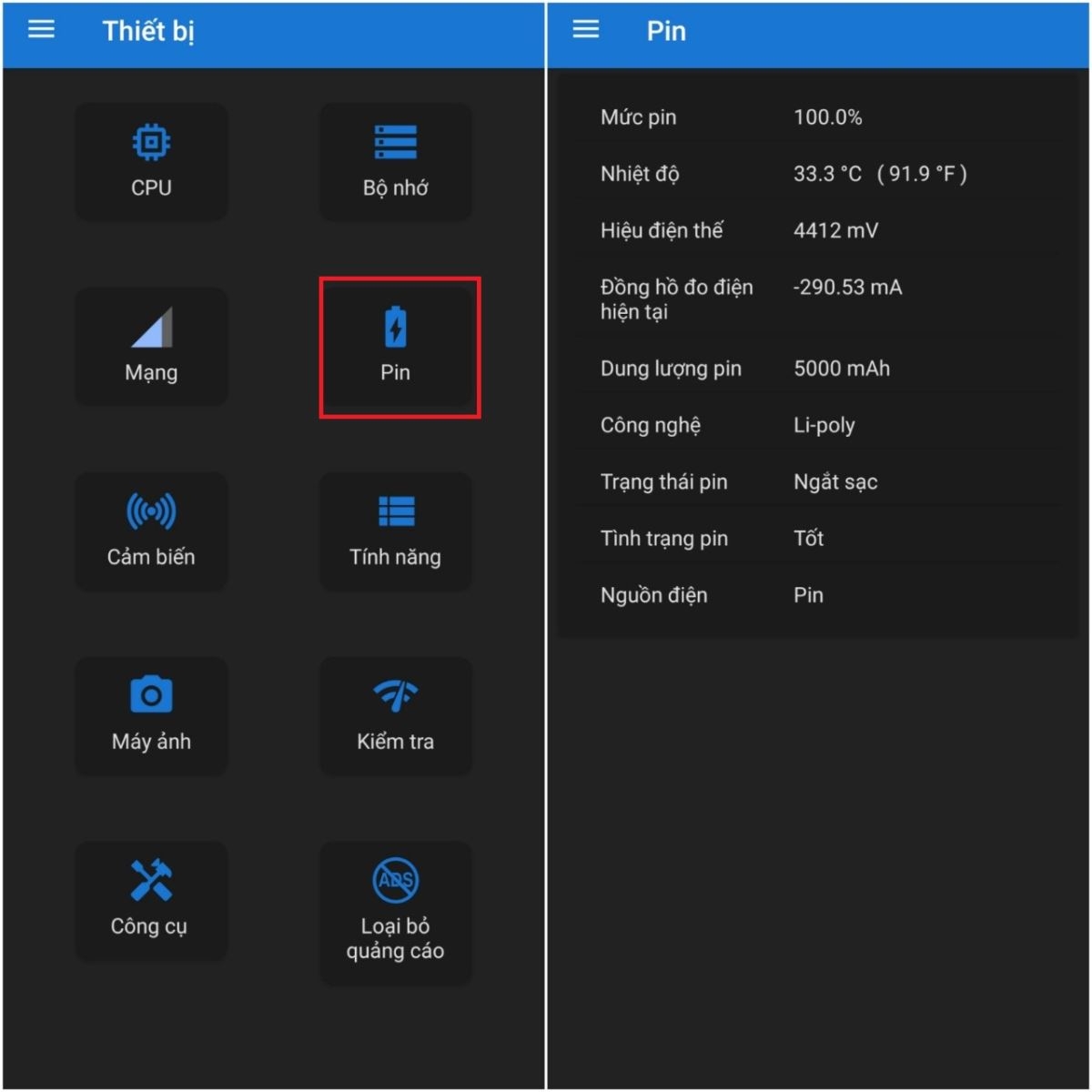Select the 5000 mAh capacity value
This screenshot has width=1092, height=1092.
click(x=842, y=369)
